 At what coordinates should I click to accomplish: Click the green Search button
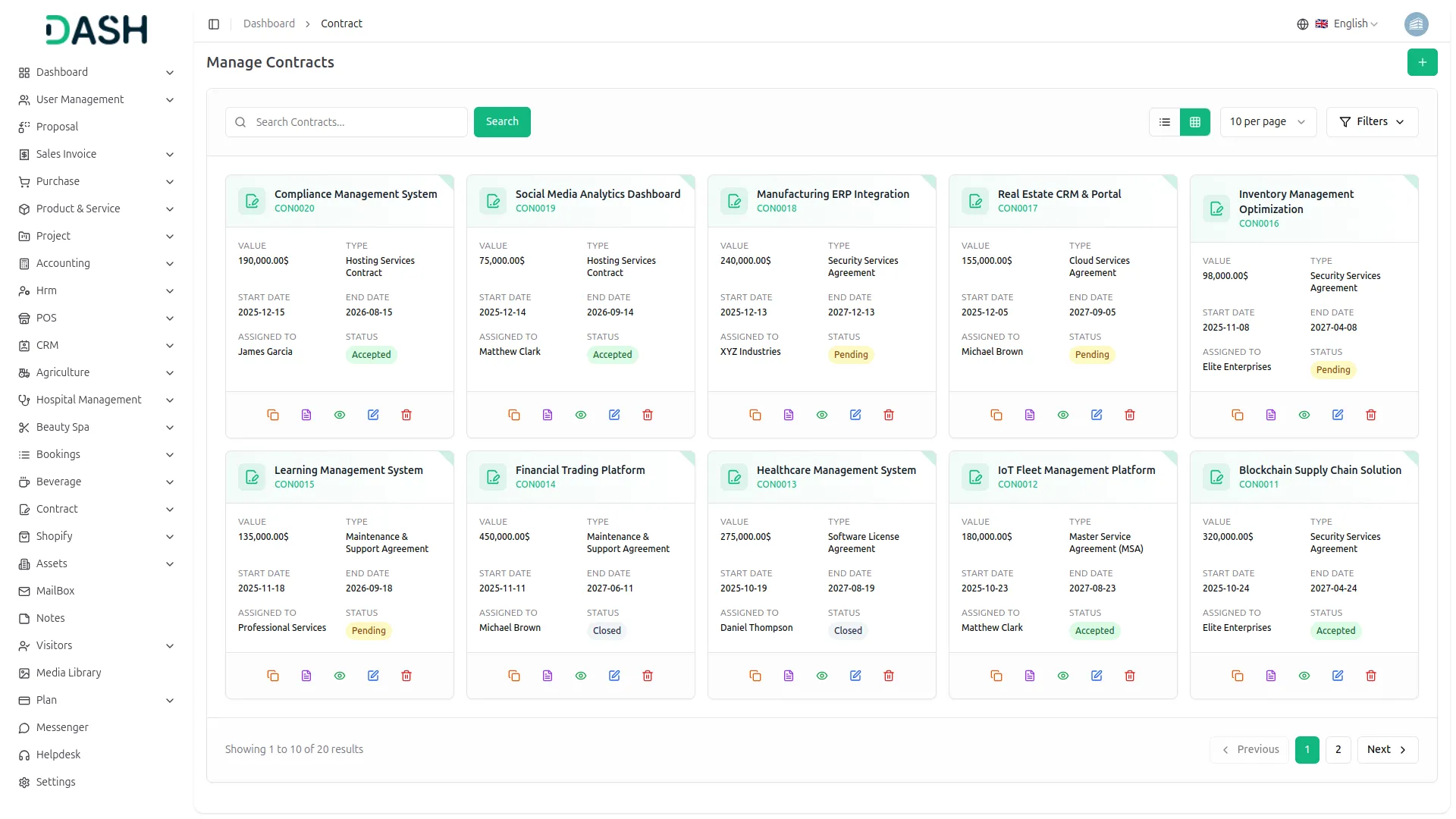(x=502, y=122)
